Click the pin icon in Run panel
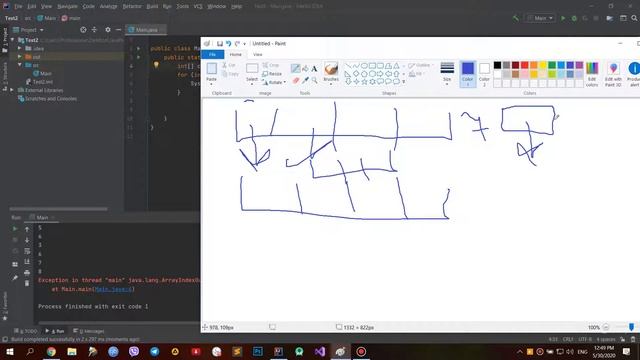This screenshot has height=360, width=640. tap(15, 278)
